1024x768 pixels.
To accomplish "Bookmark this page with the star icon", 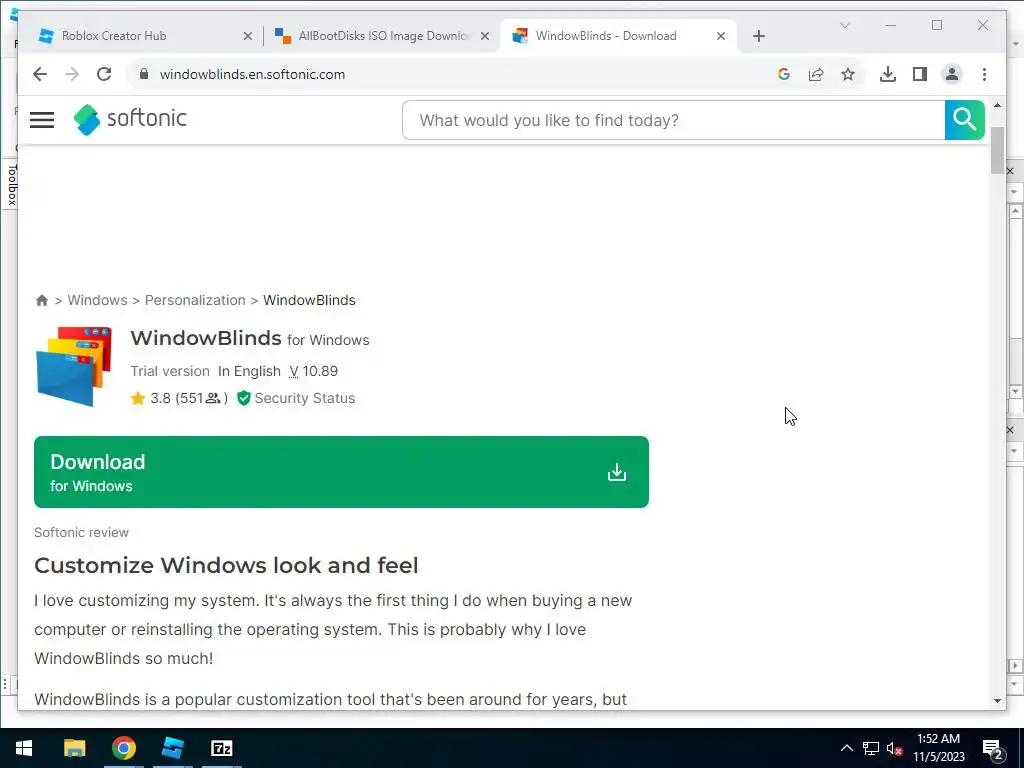I will pyautogui.click(x=848, y=74).
